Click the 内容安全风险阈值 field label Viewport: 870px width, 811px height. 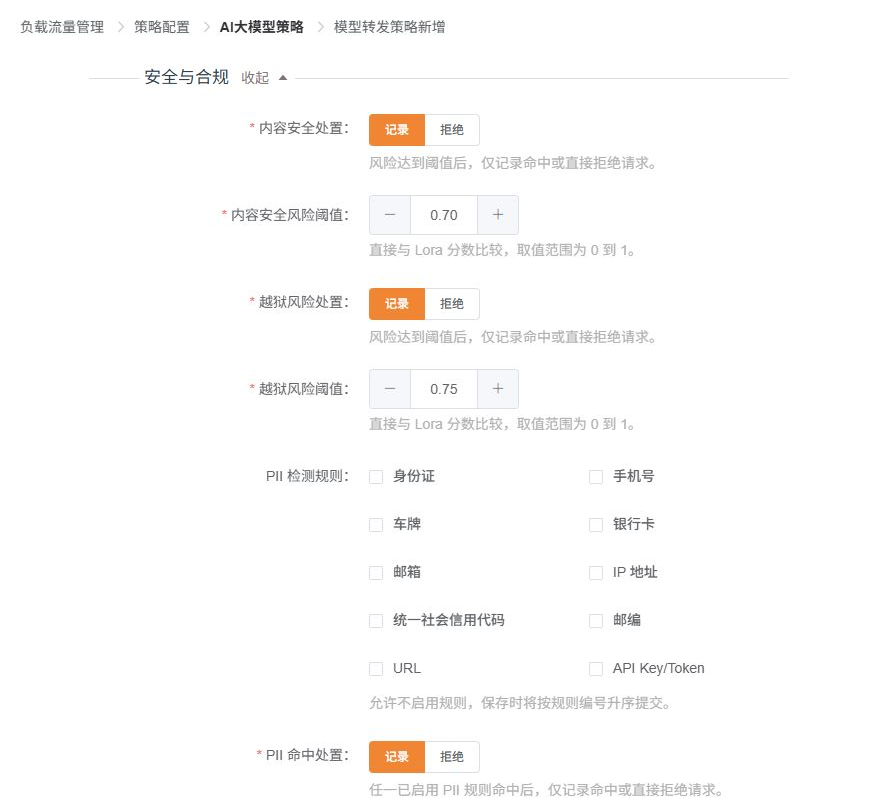[290, 215]
